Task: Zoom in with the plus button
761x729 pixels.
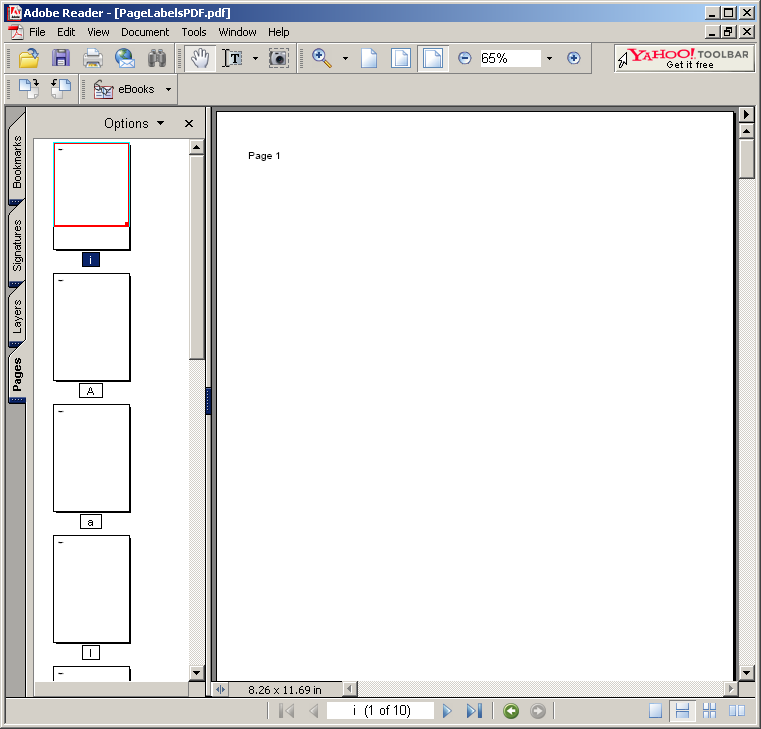Action: coord(574,58)
